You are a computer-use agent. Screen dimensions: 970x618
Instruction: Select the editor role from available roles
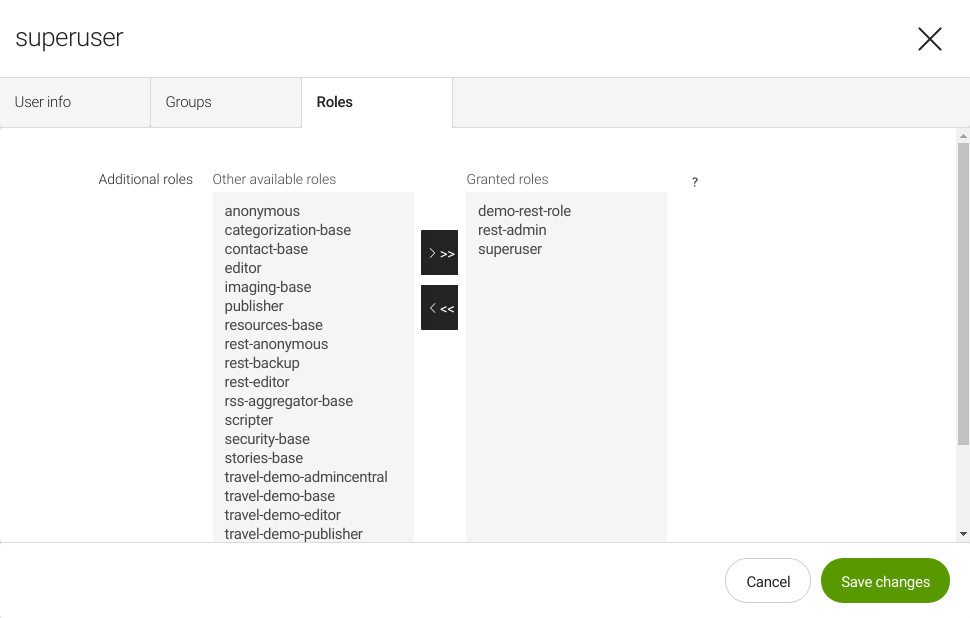click(243, 268)
